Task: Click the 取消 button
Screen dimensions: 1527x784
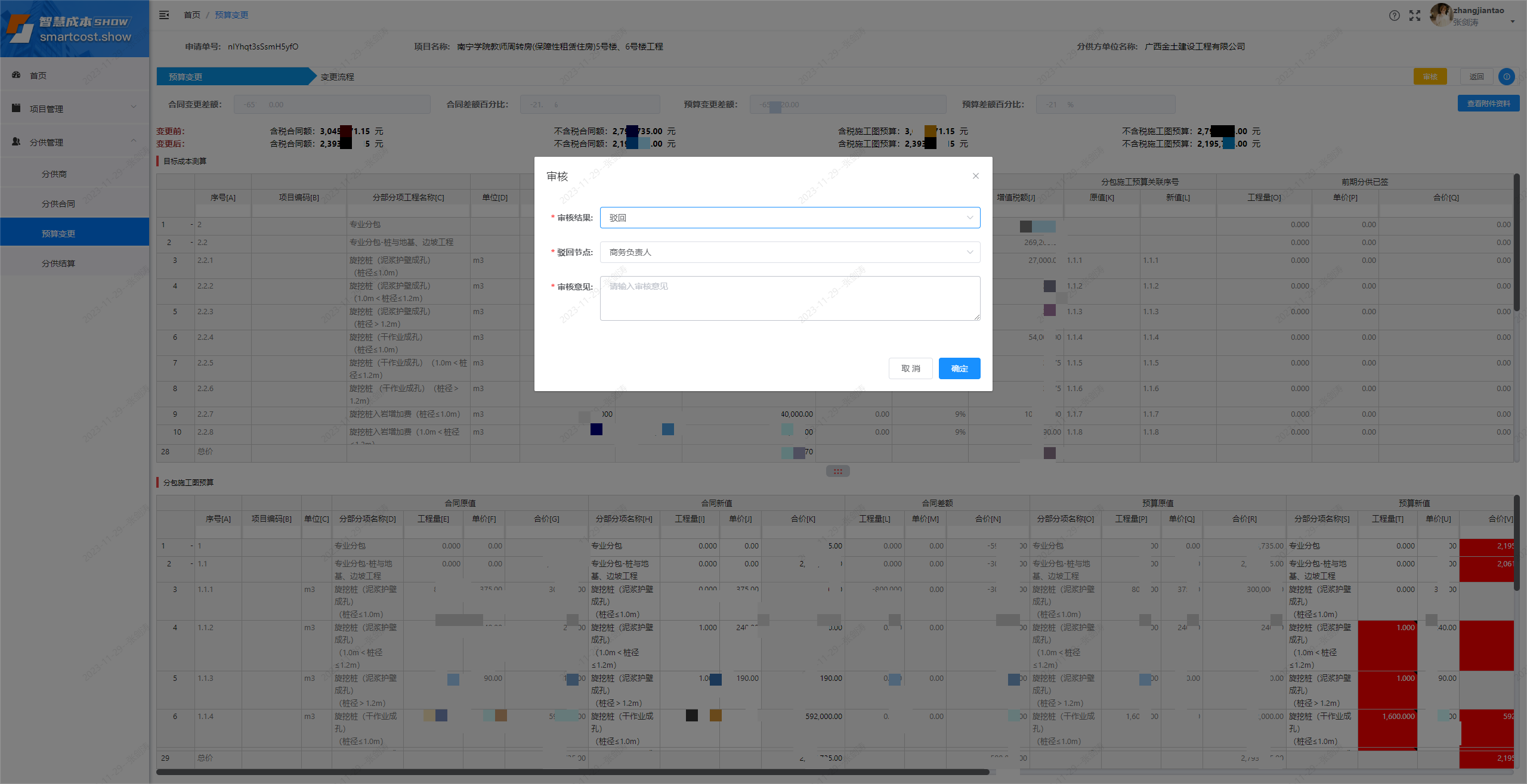Action: click(910, 368)
